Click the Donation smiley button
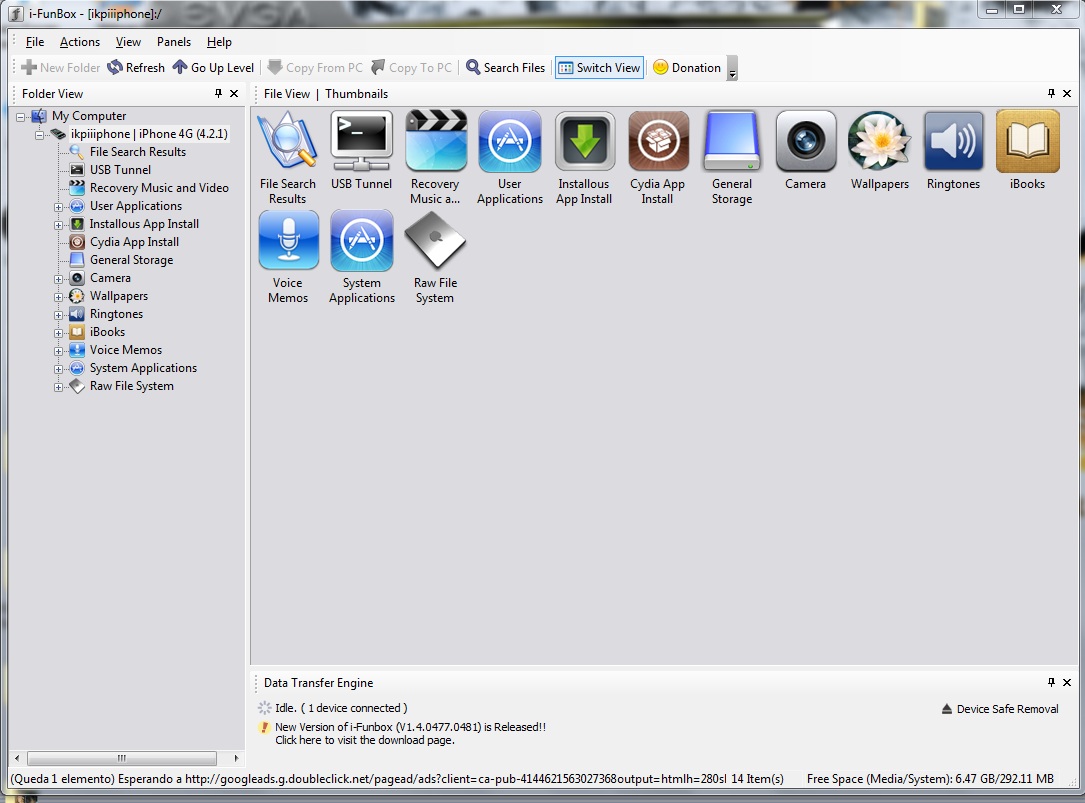The image size is (1085, 803). [x=687, y=67]
